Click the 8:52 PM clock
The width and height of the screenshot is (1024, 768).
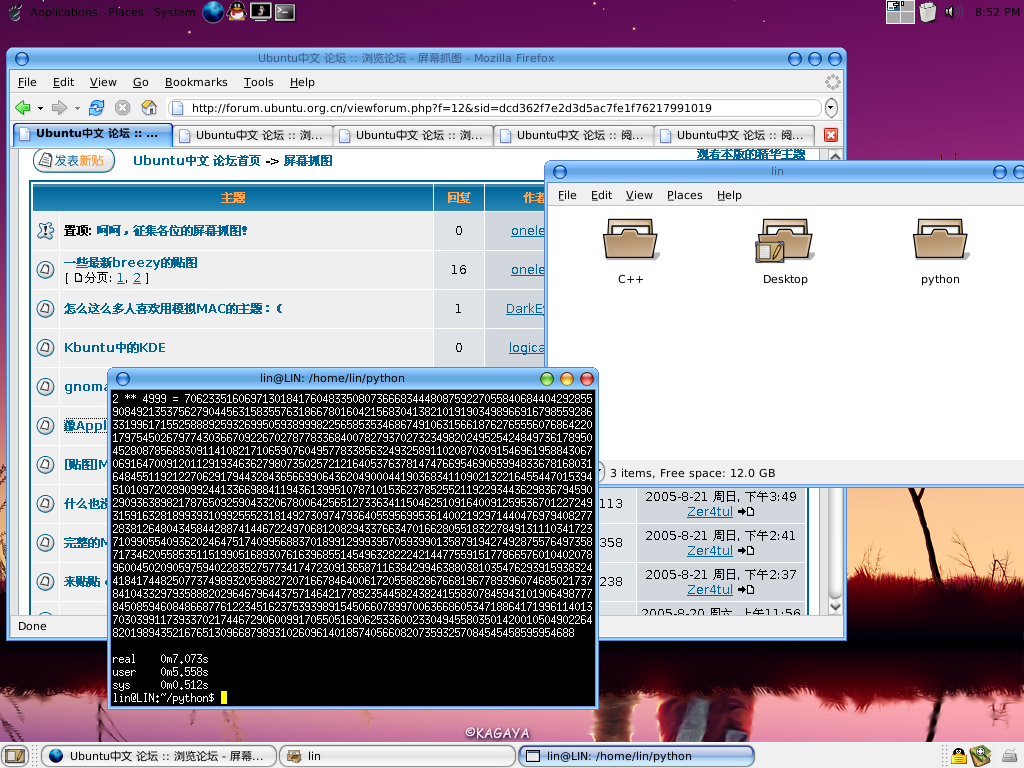(997, 12)
